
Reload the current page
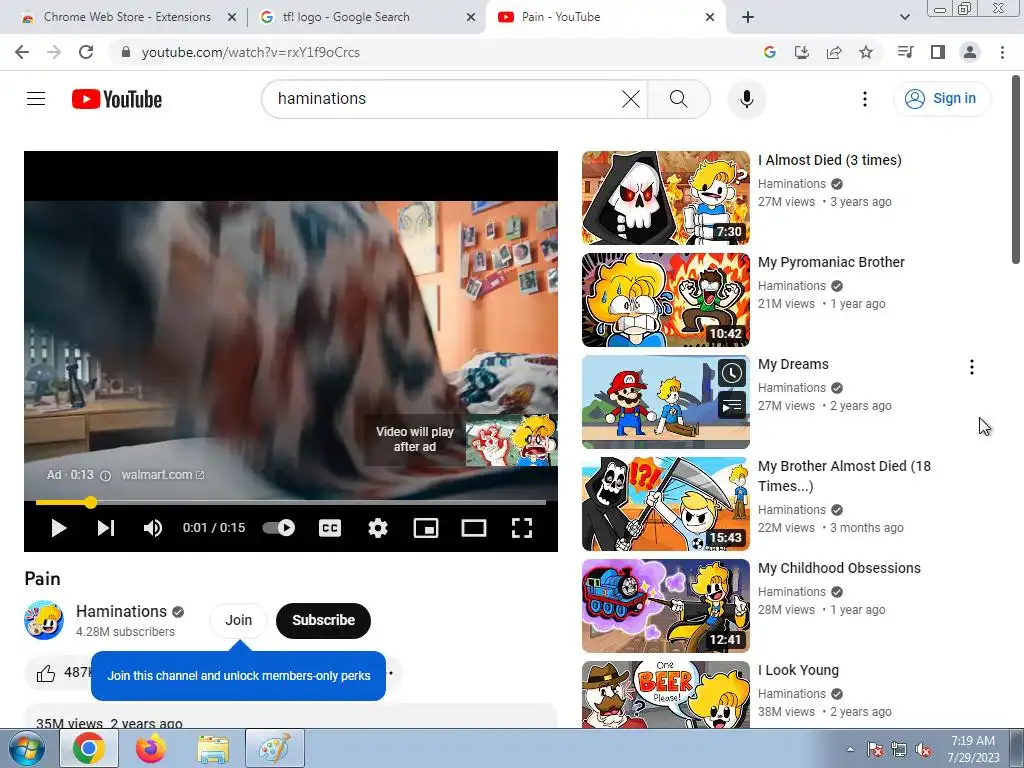point(86,52)
